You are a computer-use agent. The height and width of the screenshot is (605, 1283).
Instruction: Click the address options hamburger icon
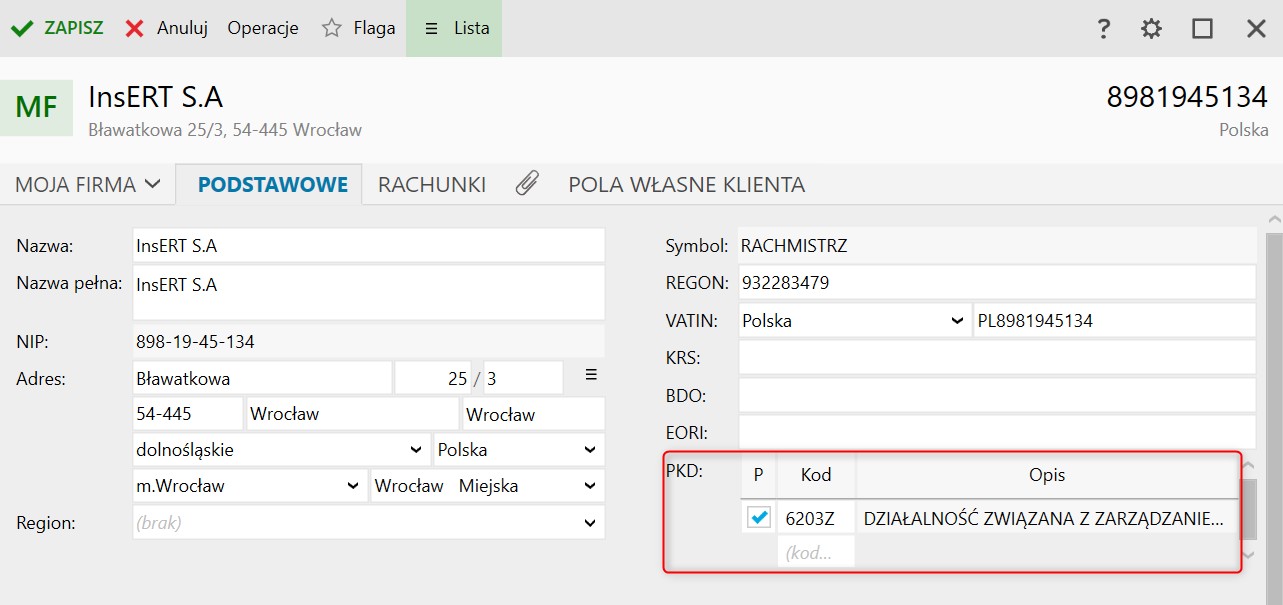click(591, 375)
